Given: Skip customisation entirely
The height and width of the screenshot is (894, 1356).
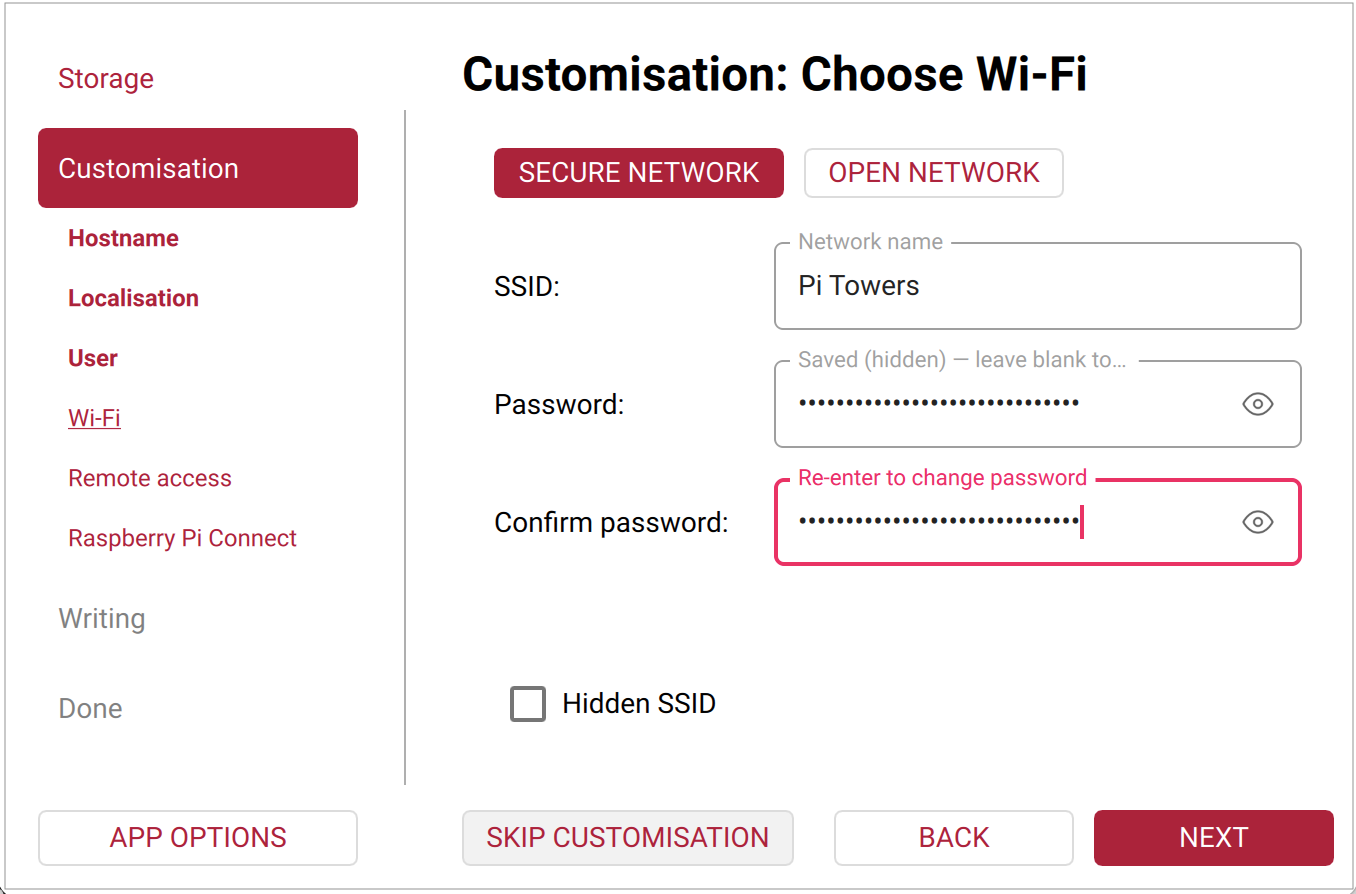Looking at the screenshot, I should click(627, 837).
